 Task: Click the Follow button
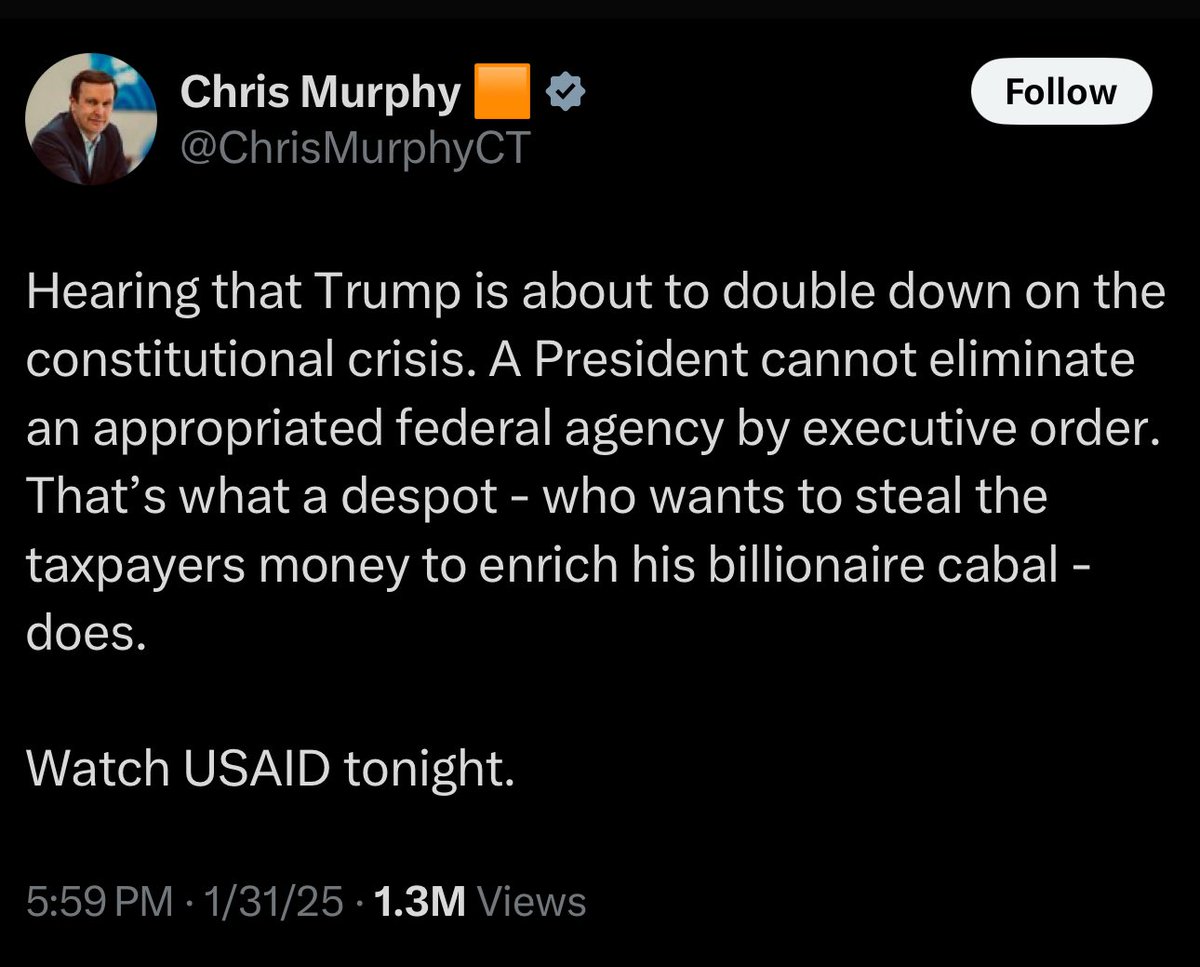(x=1061, y=91)
